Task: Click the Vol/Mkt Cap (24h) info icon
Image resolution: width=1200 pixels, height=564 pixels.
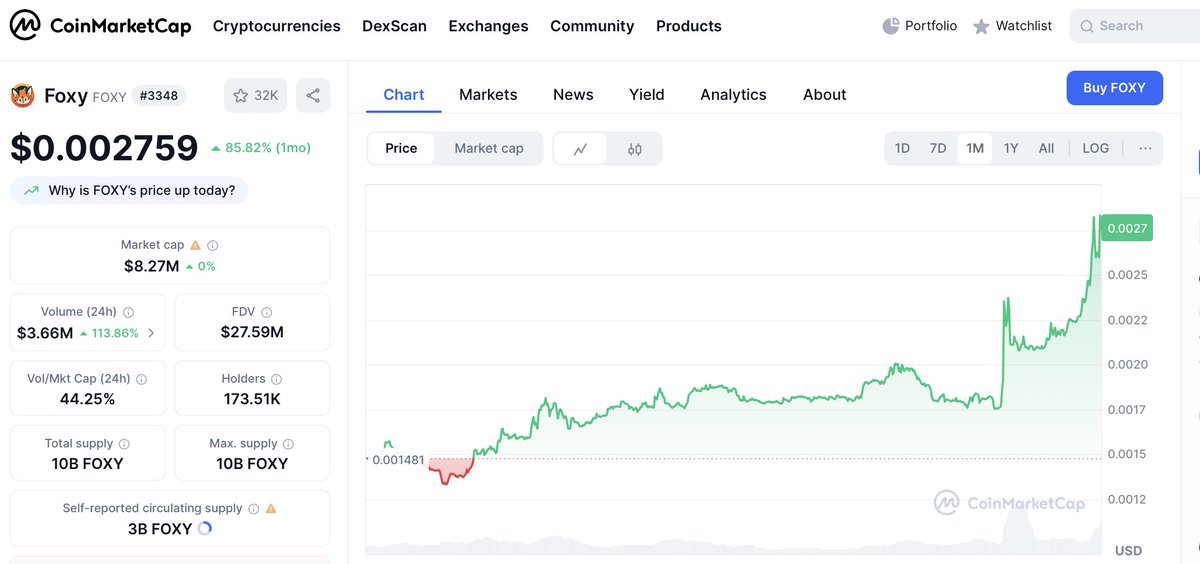Action: point(141,379)
